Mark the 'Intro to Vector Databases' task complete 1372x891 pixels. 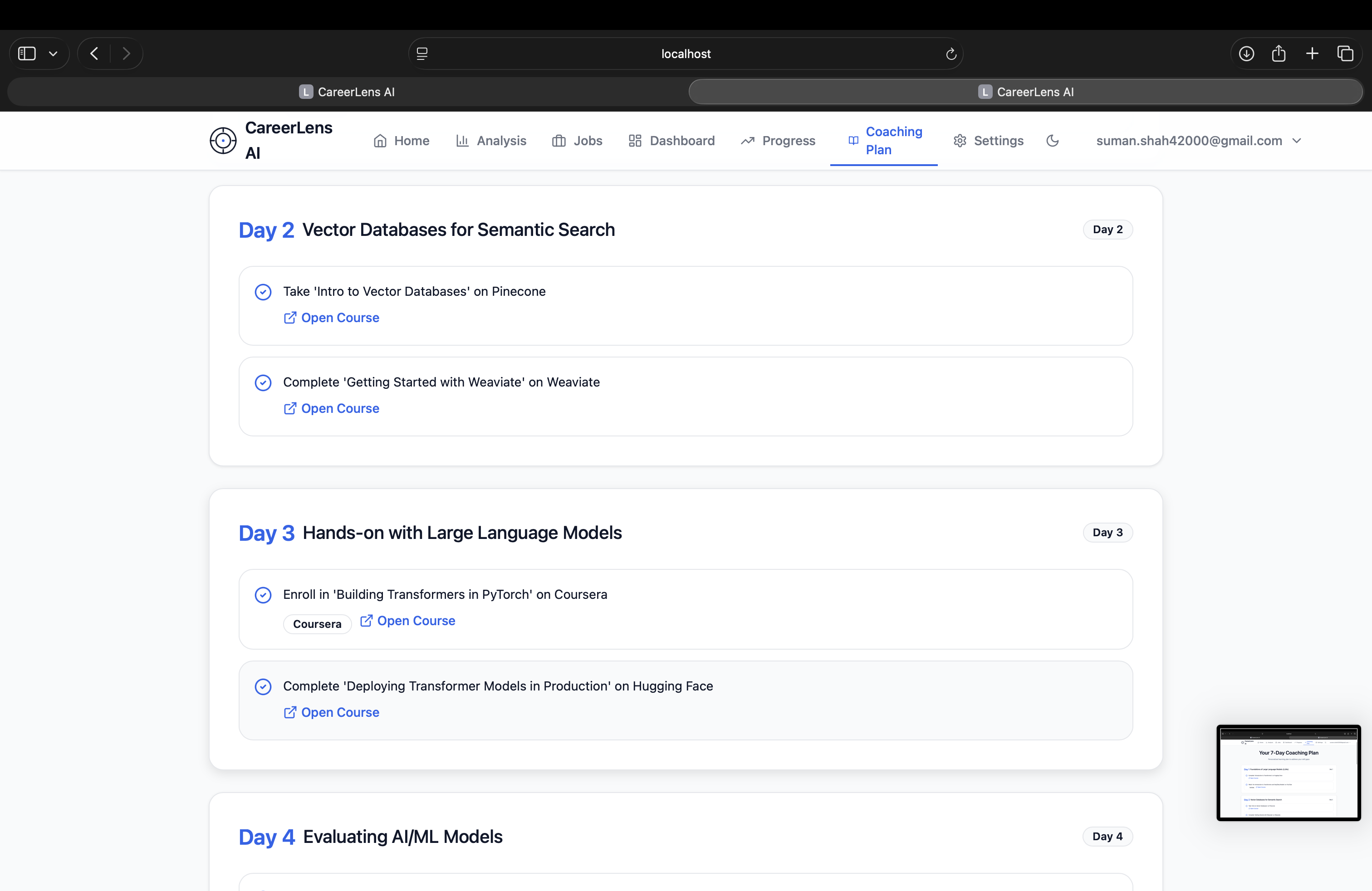pos(263,292)
